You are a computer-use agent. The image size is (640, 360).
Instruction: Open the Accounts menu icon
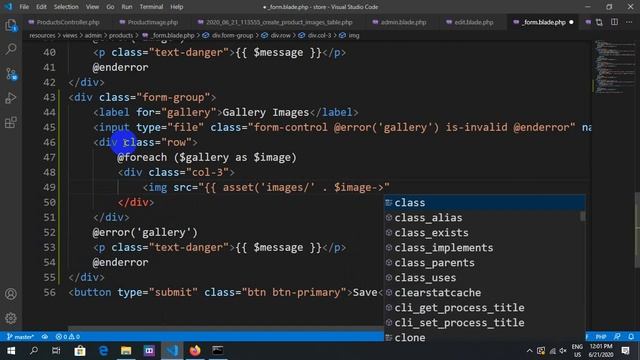pyautogui.click(x=11, y=294)
